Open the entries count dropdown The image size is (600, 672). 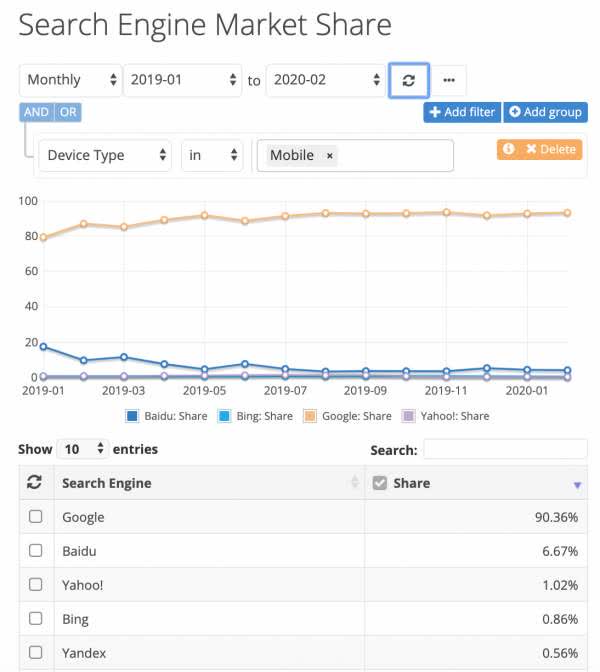click(83, 450)
